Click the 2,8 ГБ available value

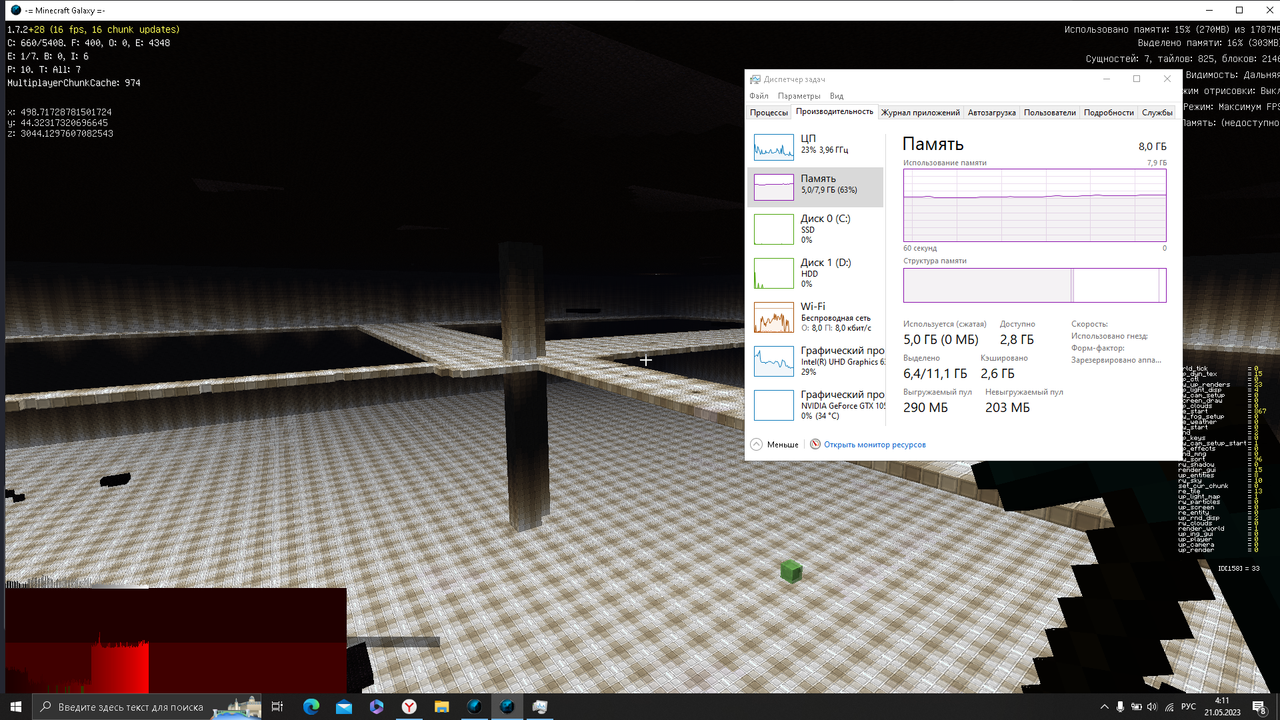[x=1015, y=340]
